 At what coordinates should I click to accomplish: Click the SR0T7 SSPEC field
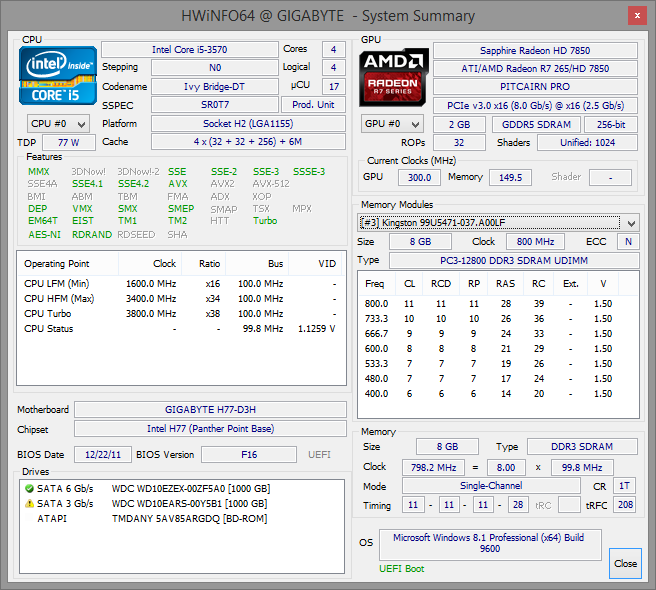pyautogui.click(x=215, y=105)
